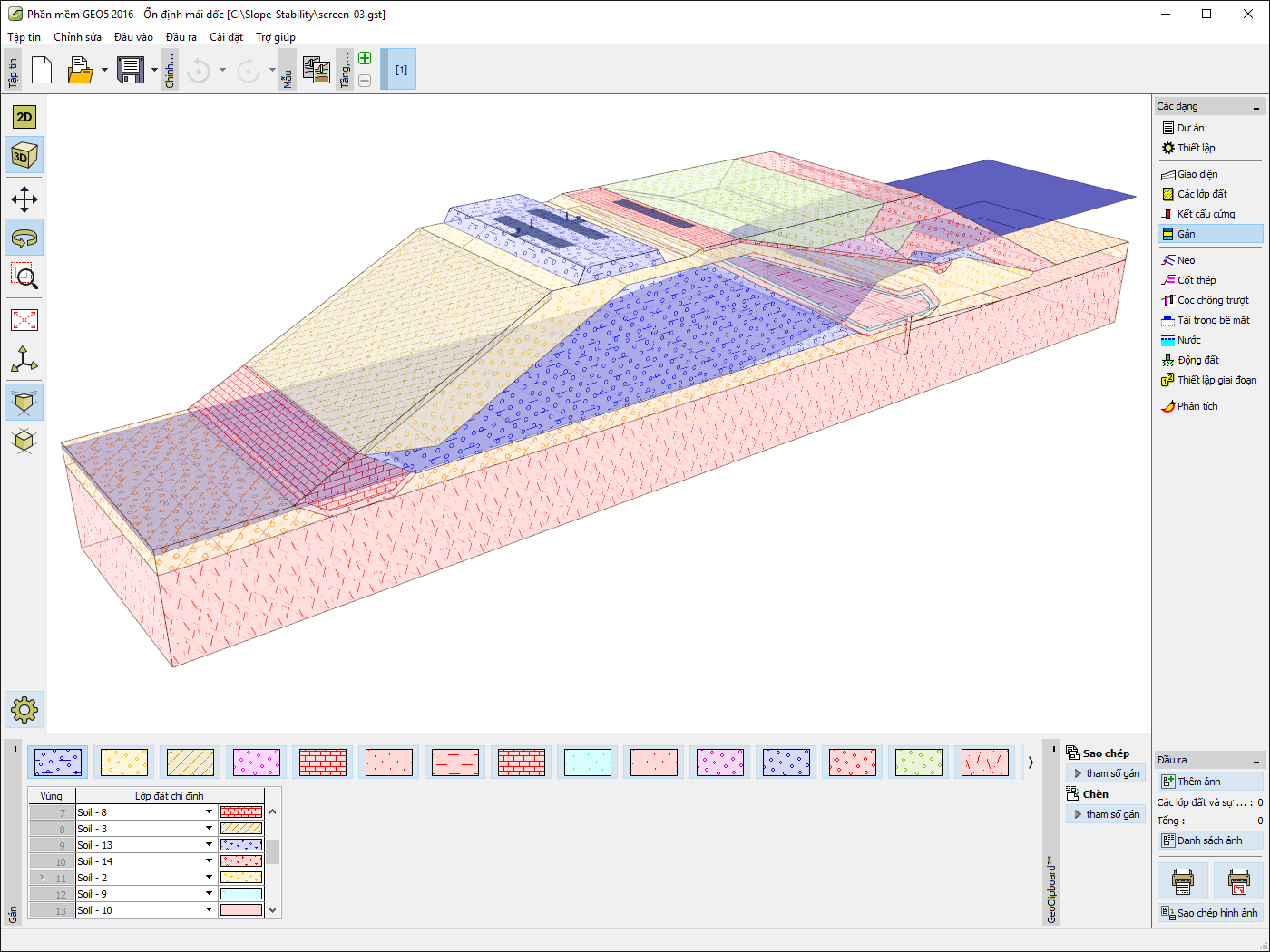This screenshot has height=952, width=1270.
Task: Open Thiết lập giai đoạn stage settings
Action: (x=1210, y=380)
